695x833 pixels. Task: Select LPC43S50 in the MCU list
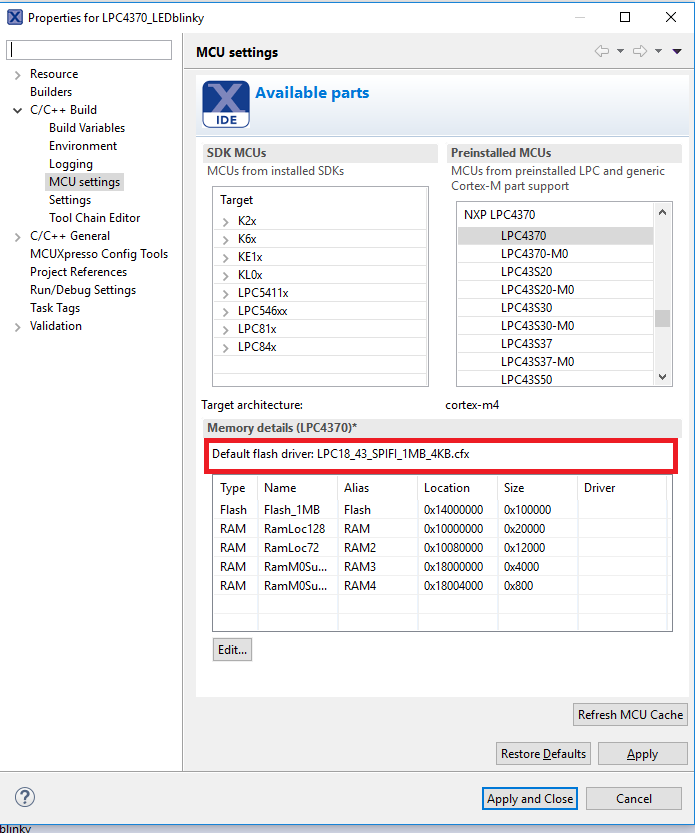(555, 379)
